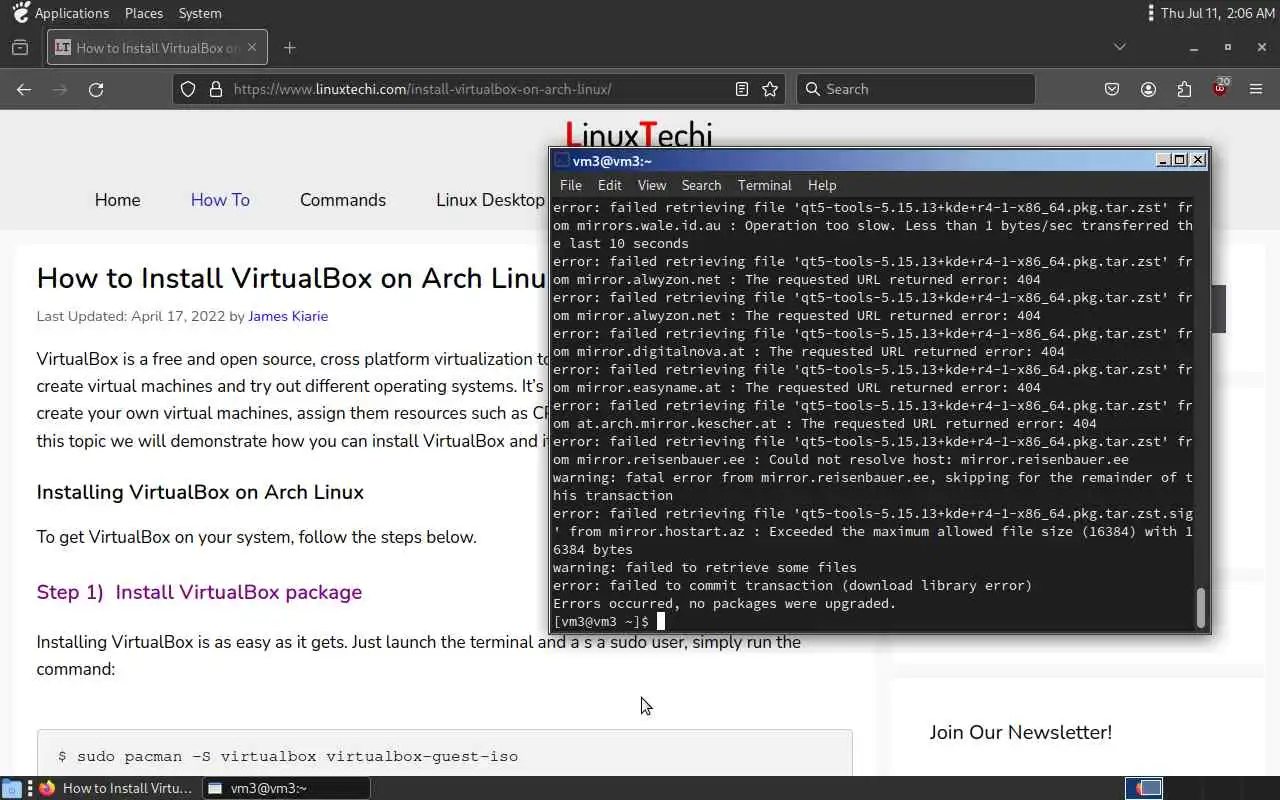This screenshot has height=800, width=1280.
Task: Open the How To nav link
Action: click(220, 200)
